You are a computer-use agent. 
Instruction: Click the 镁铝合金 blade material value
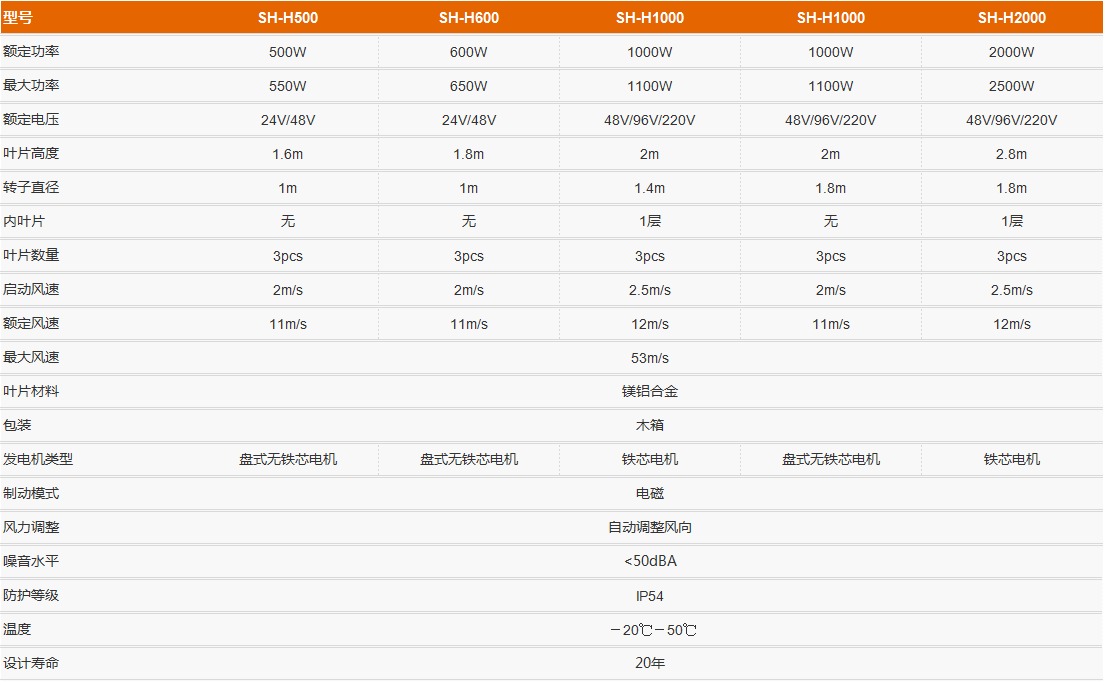pyautogui.click(x=650, y=392)
